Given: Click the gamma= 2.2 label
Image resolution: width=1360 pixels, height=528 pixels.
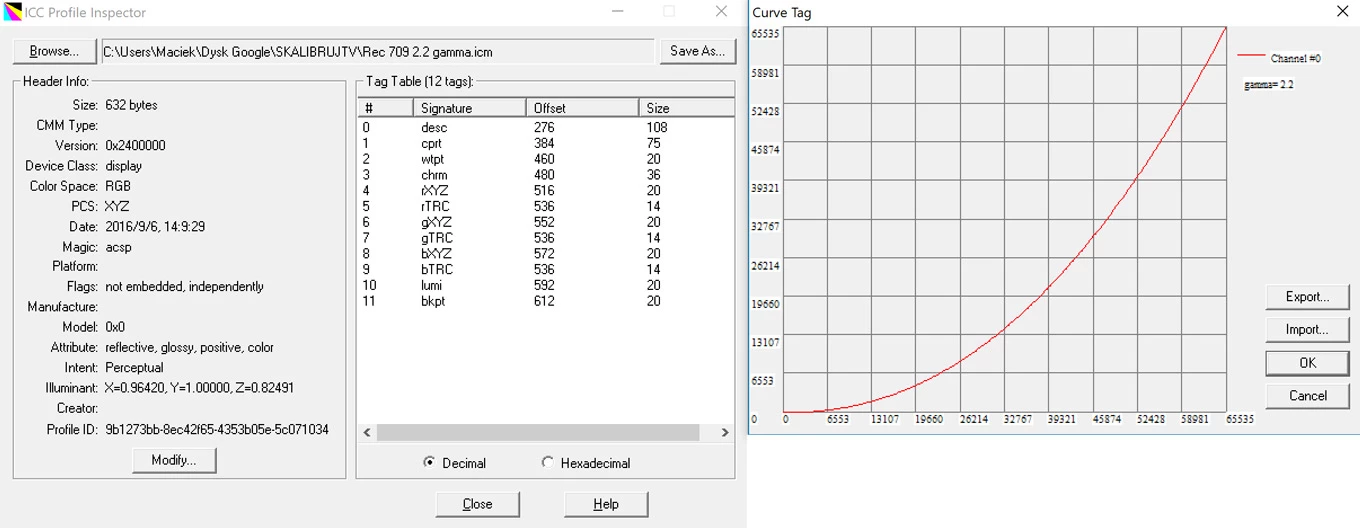Looking at the screenshot, I should tap(1269, 85).
